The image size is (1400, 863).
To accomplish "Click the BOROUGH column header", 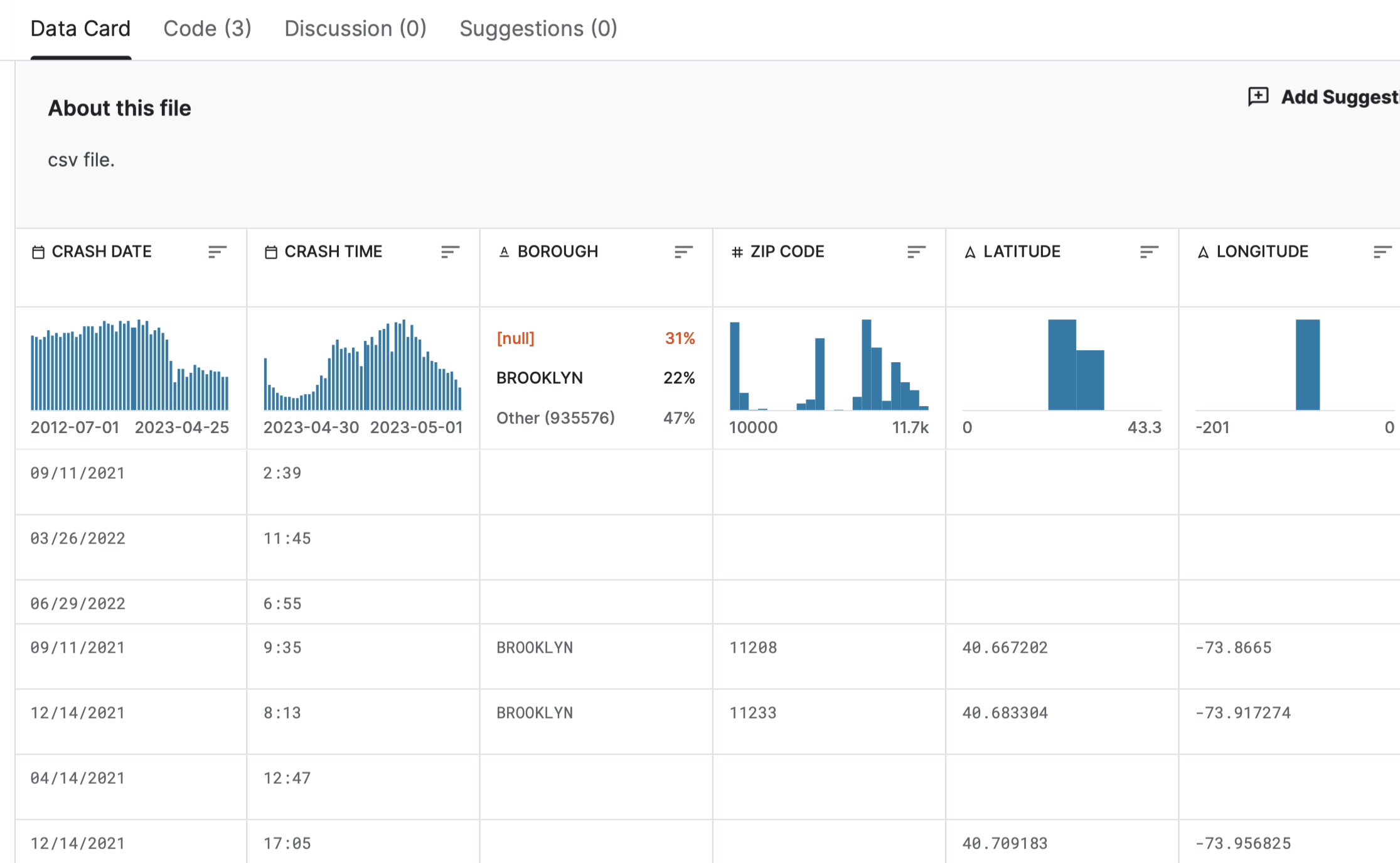I will tap(558, 252).
